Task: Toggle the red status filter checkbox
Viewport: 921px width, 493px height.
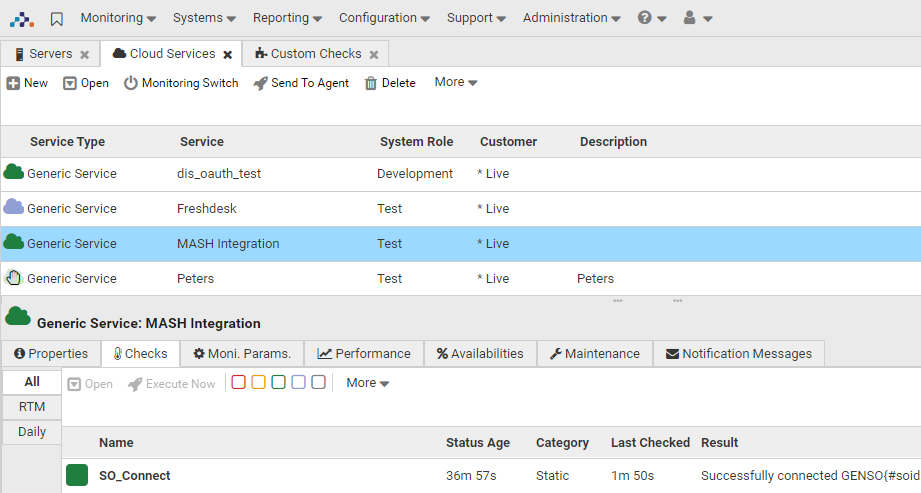Action: click(x=238, y=382)
